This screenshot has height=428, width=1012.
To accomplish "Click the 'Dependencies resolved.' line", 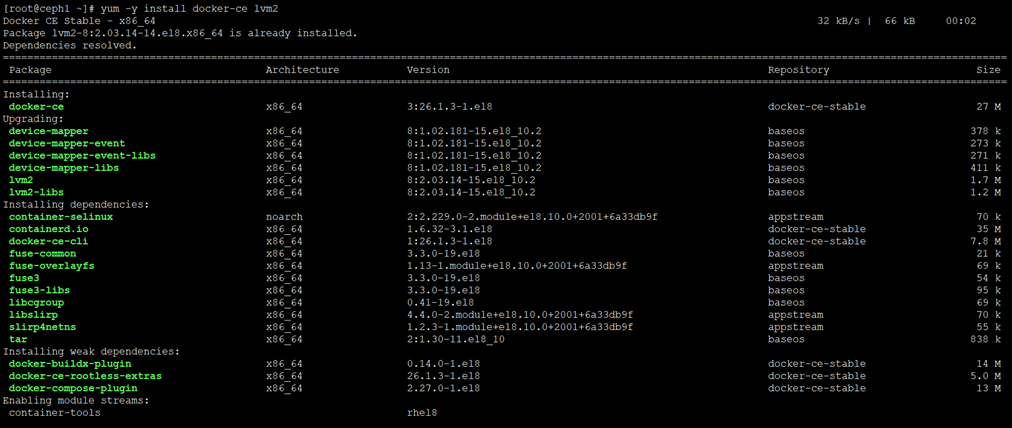I will (70, 45).
